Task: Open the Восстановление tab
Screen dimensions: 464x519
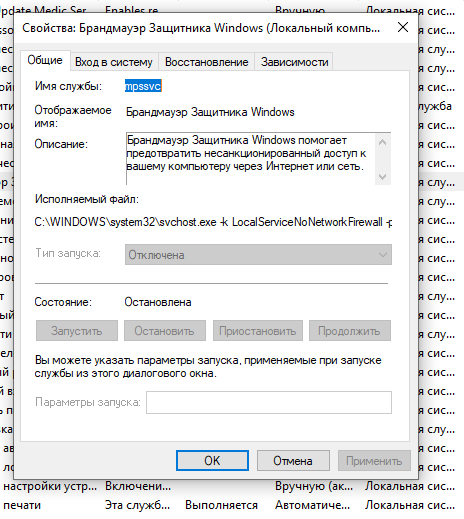Action: tap(207, 62)
